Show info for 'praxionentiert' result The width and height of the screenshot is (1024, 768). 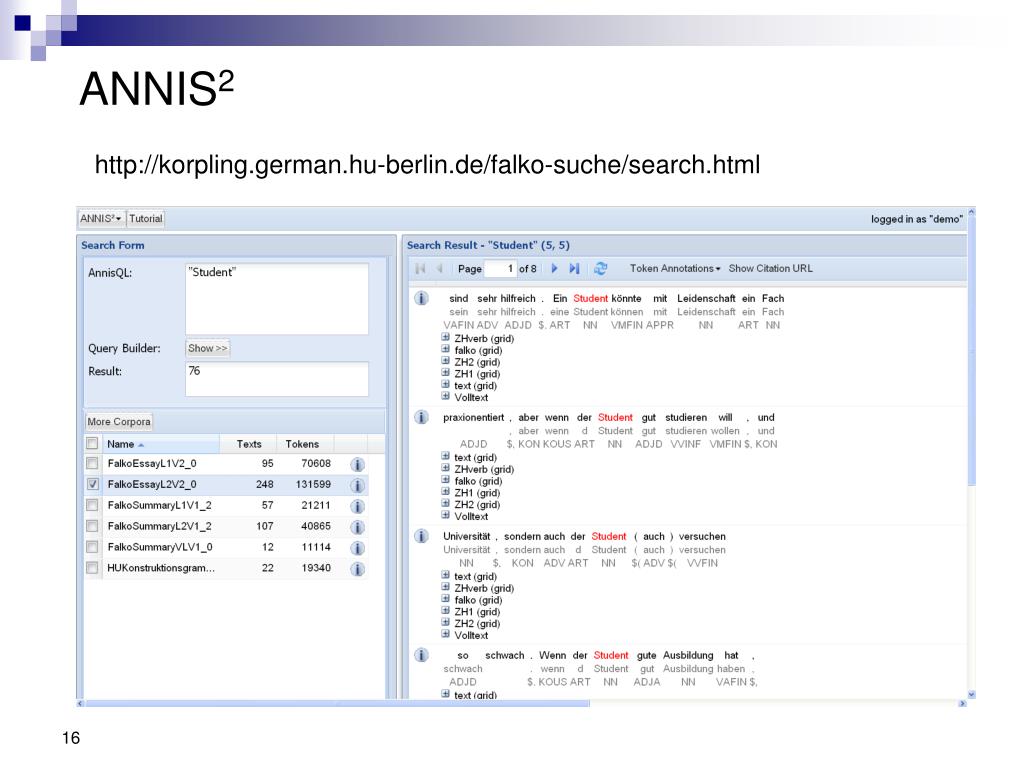pyautogui.click(x=422, y=417)
